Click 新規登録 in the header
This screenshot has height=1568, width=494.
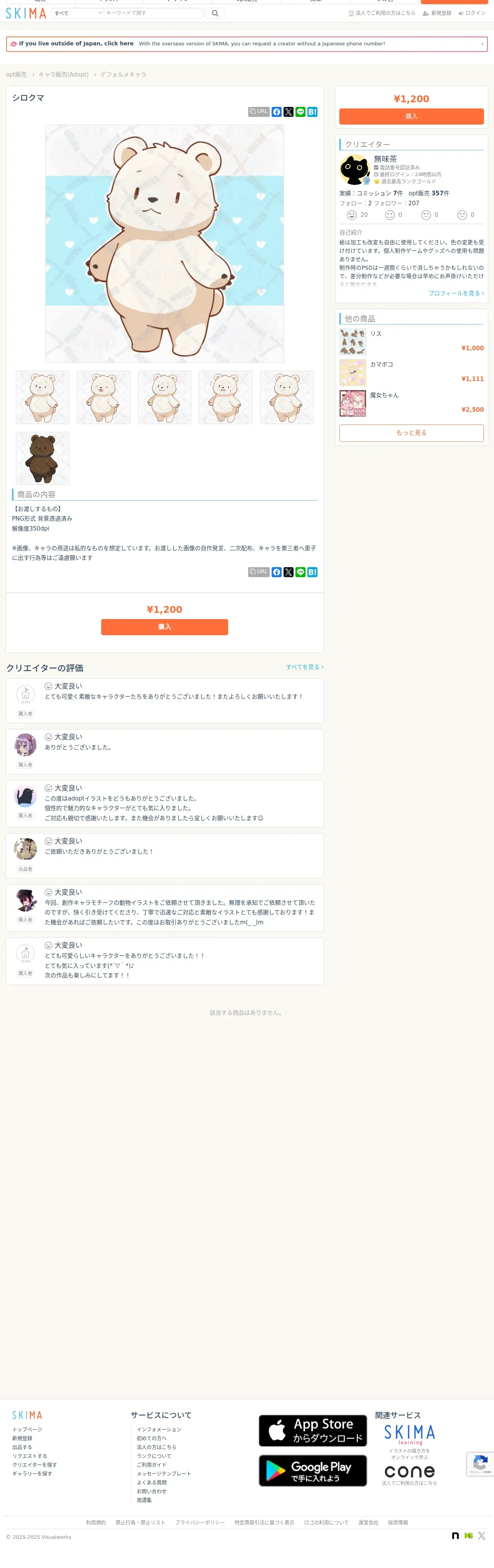tap(437, 13)
